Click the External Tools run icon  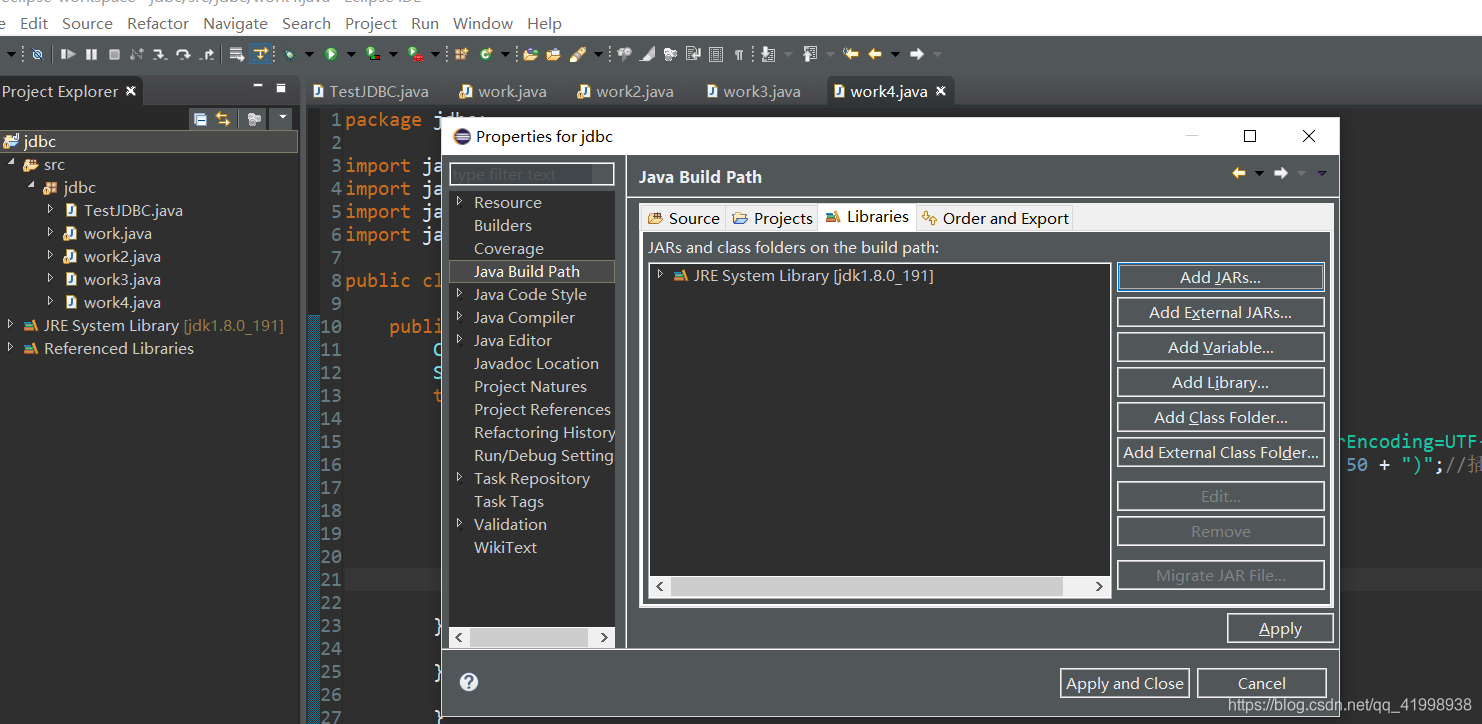coord(414,54)
